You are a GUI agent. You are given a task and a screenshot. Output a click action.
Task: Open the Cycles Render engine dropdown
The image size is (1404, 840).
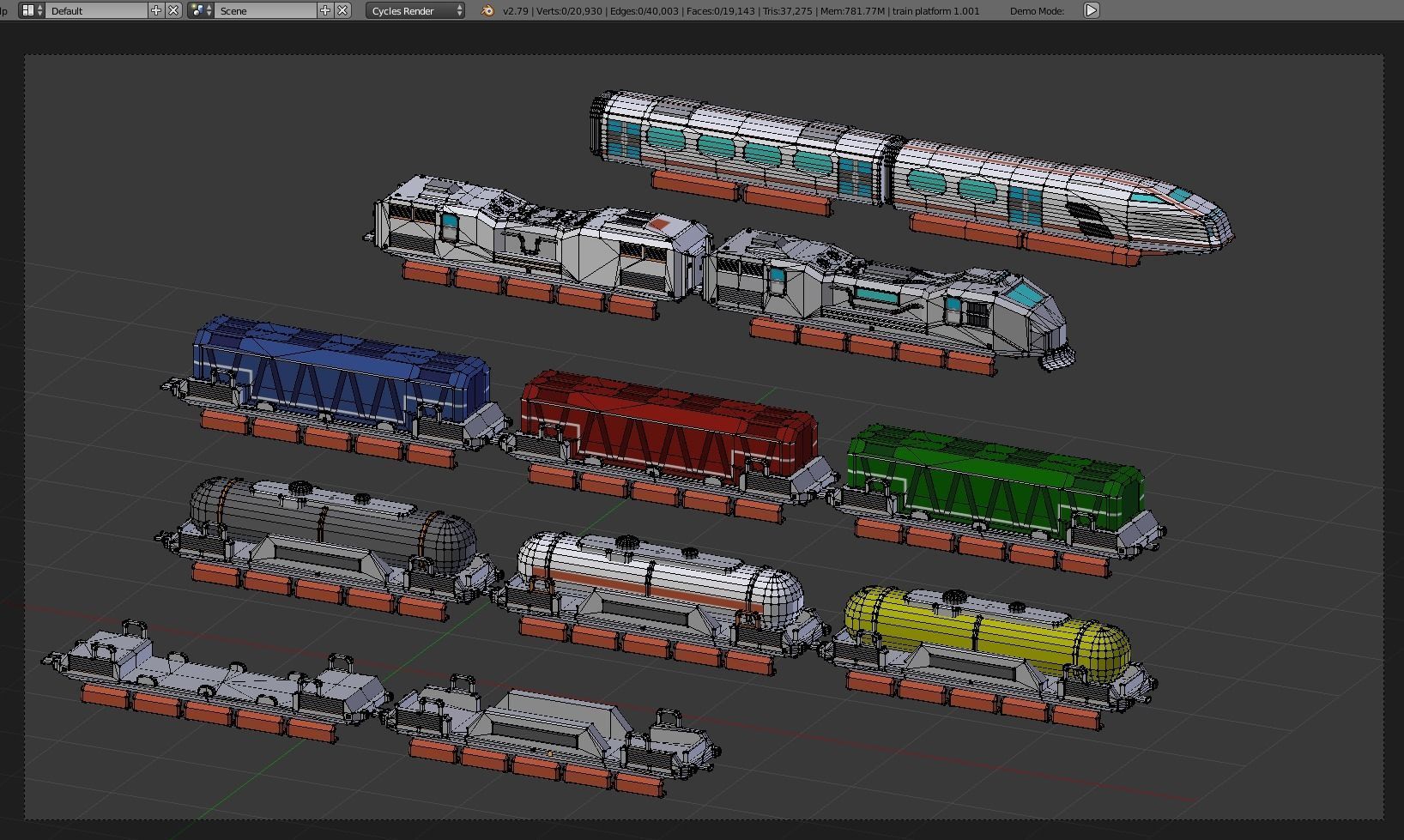point(415,10)
